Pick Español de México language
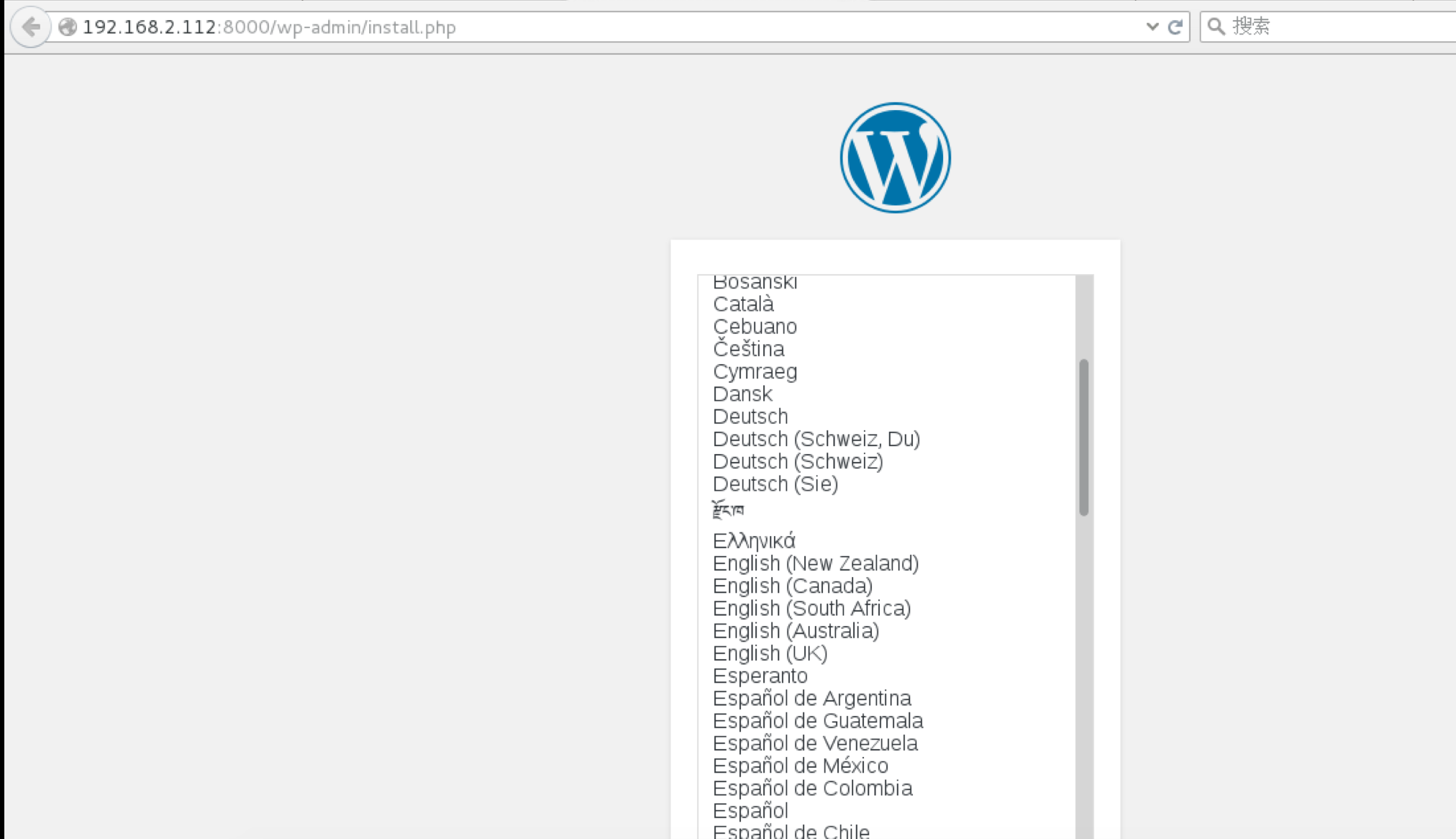The height and width of the screenshot is (839, 1456). pos(800,766)
